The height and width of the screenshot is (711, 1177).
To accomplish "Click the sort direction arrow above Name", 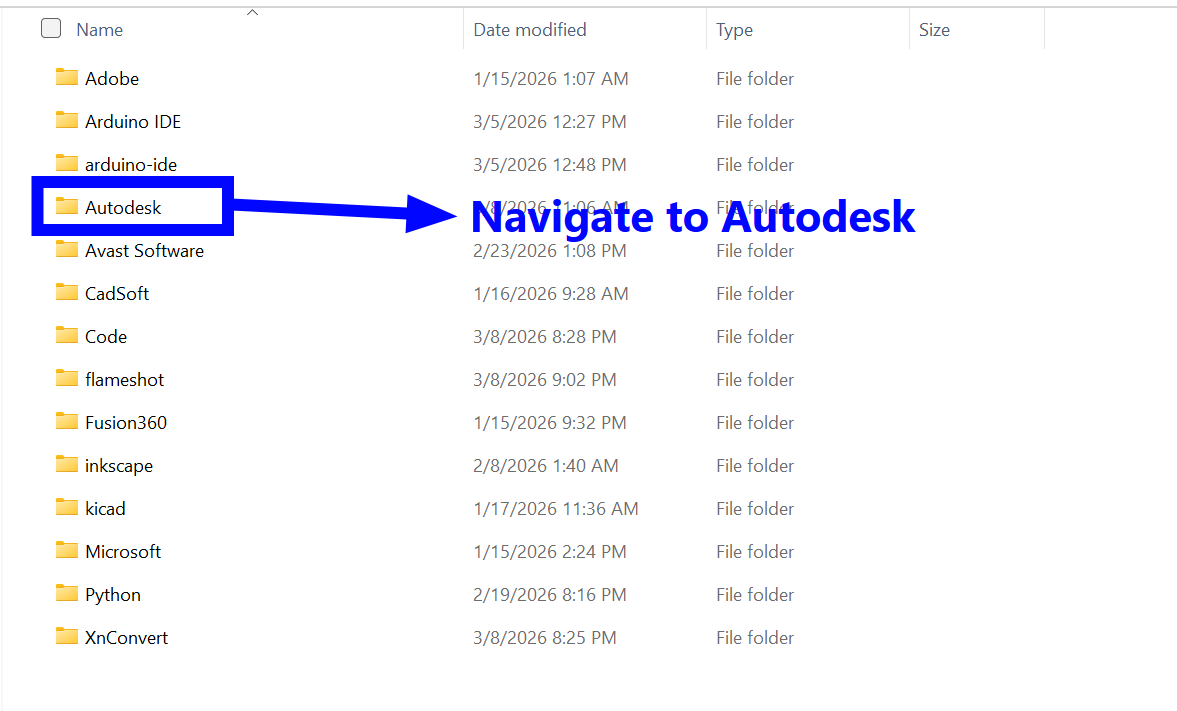I will [252, 13].
